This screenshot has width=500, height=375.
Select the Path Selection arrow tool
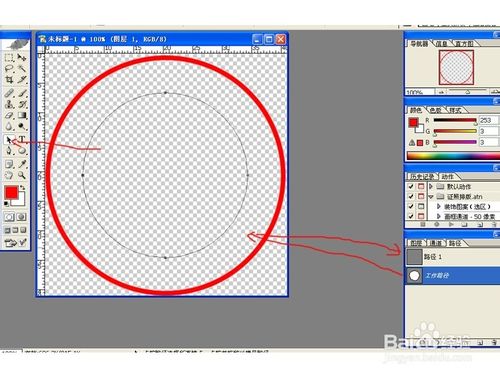9,140
